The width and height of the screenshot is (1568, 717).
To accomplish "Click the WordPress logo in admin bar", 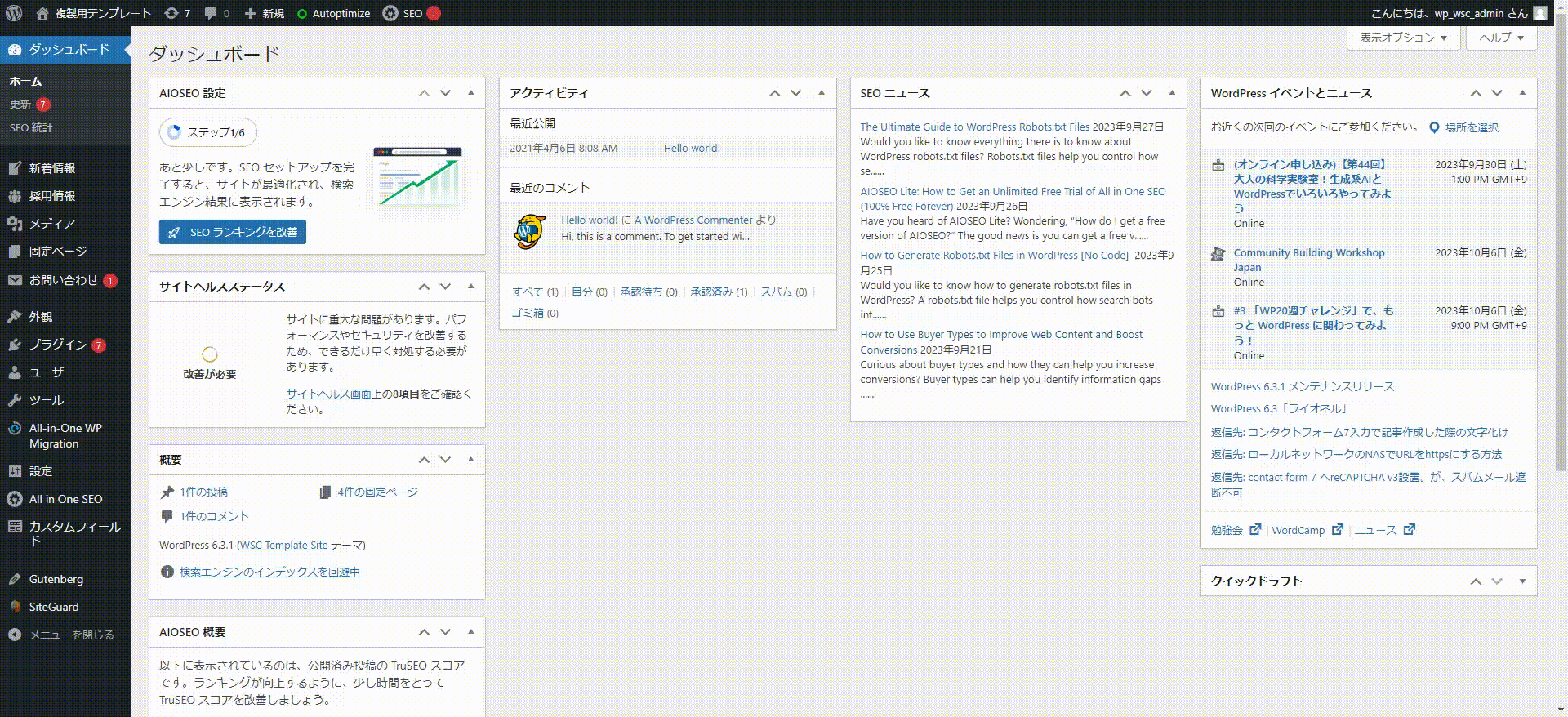I will coord(14,13).
